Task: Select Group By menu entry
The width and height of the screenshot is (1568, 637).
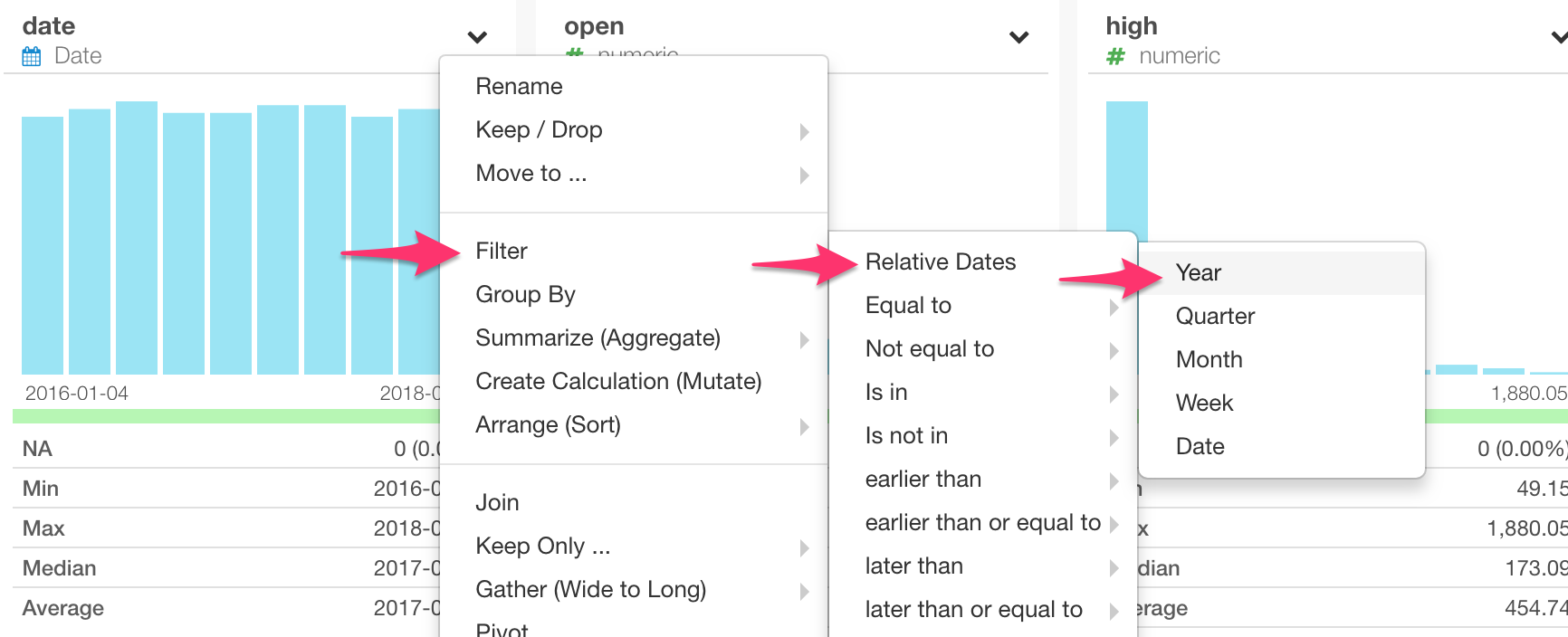Action: click(x=525, y=294)
